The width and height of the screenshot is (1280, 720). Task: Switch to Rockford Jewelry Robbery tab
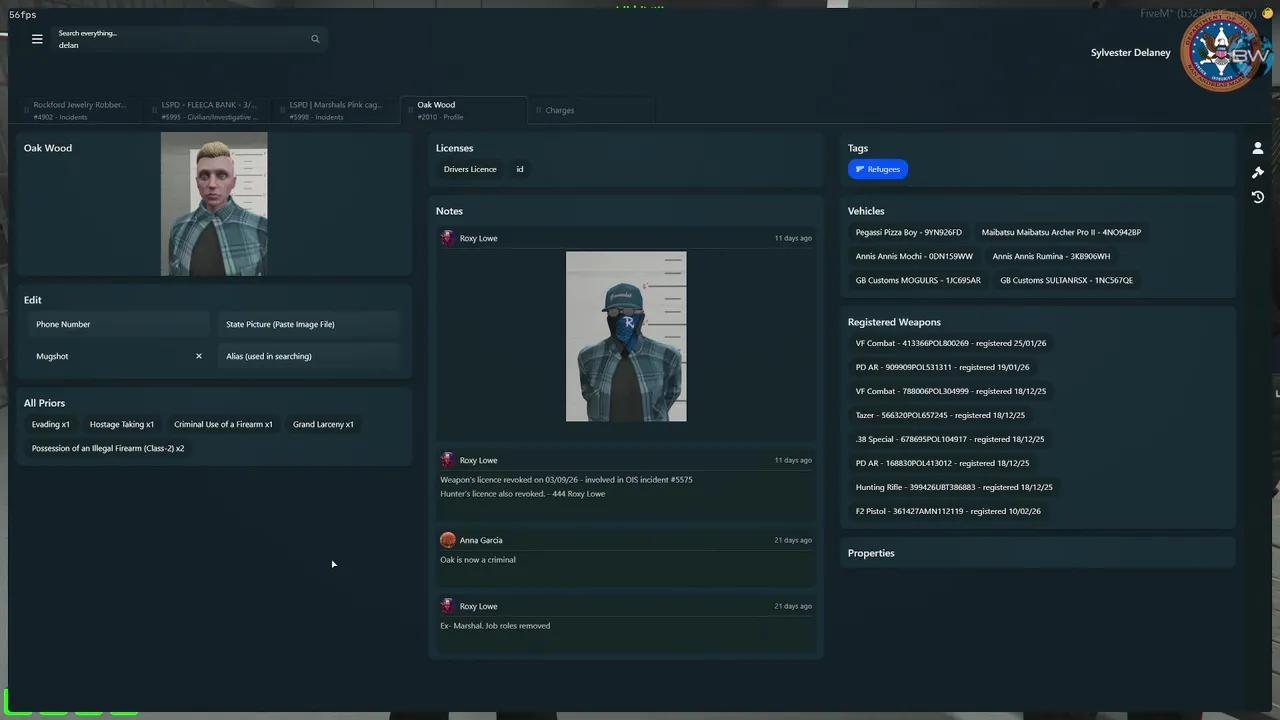click(80, 110)
